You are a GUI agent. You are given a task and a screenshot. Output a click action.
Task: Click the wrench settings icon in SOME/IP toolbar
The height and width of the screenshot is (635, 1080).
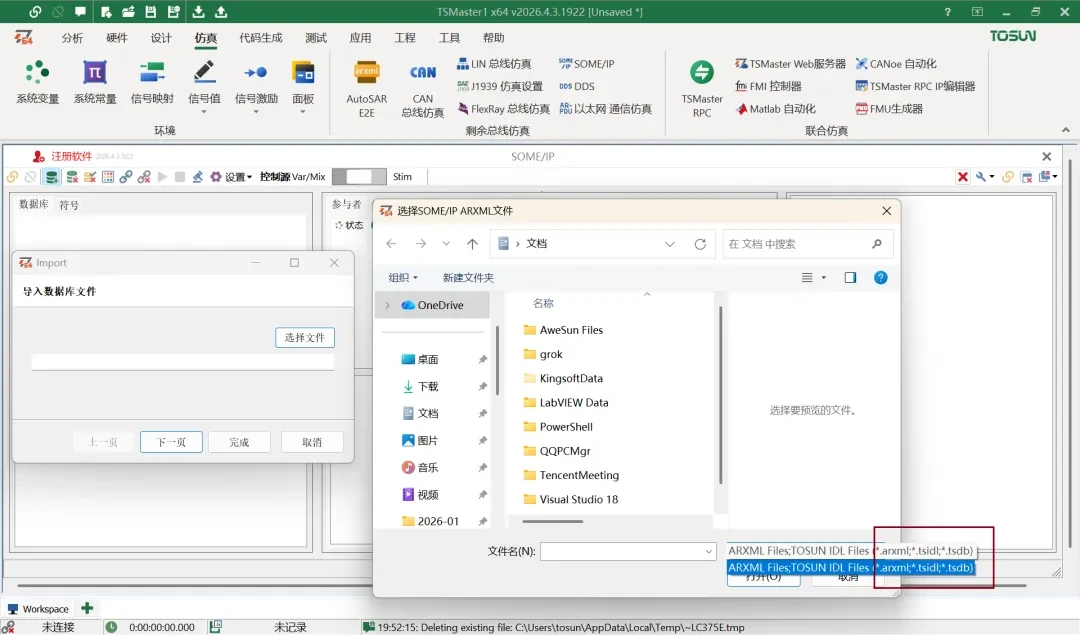coord(196,176)
